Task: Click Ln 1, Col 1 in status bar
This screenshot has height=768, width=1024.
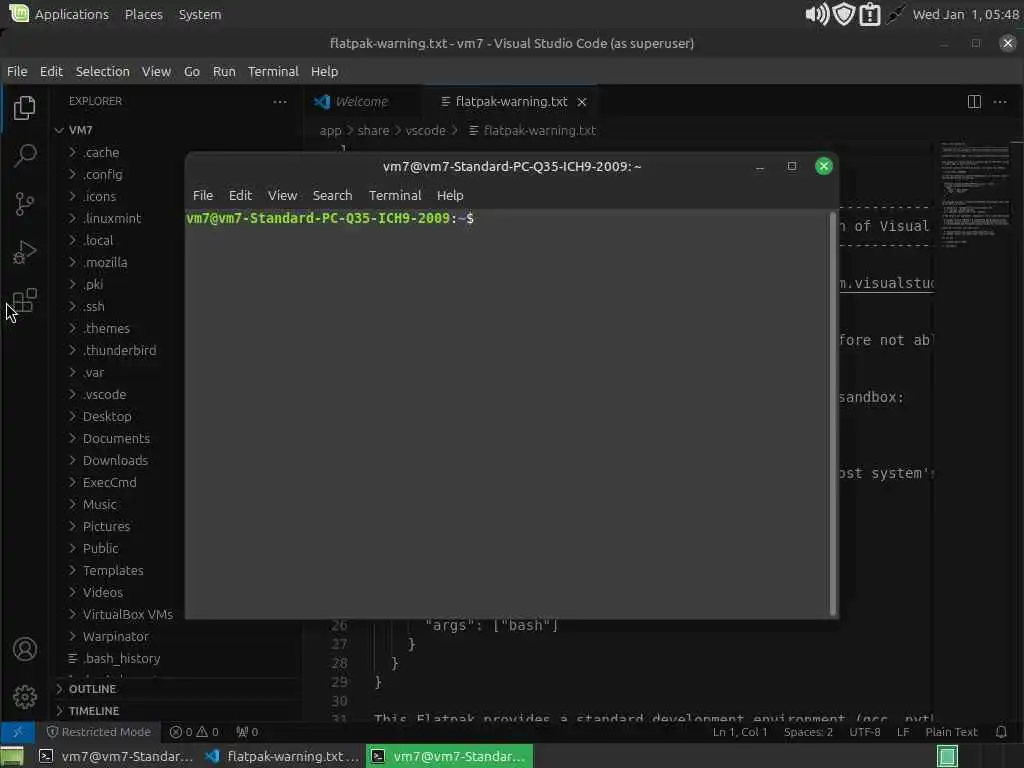Action: pyautogui.click(x=739, y=731)
